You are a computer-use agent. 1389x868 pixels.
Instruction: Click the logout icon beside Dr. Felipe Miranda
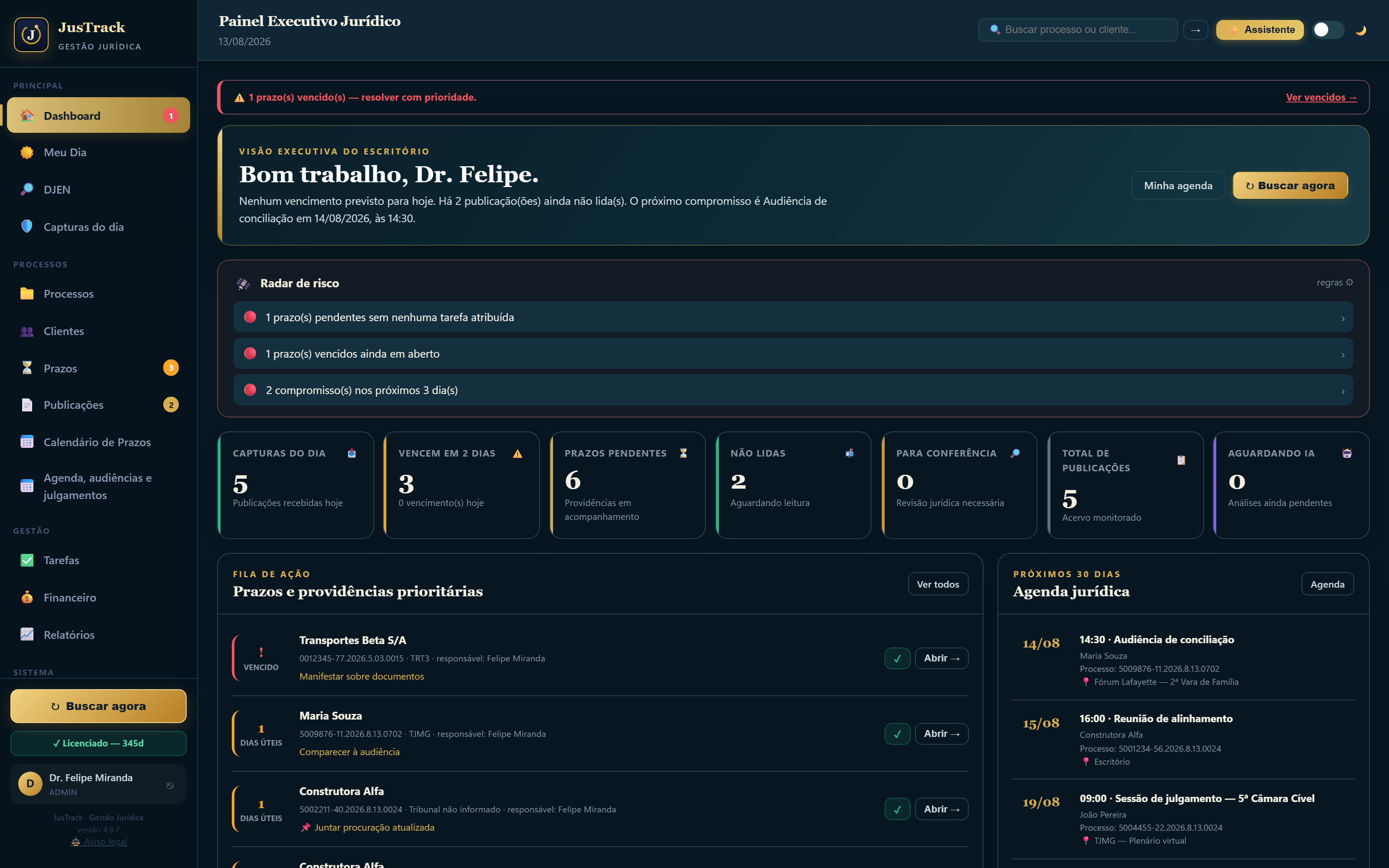(170, 786)
